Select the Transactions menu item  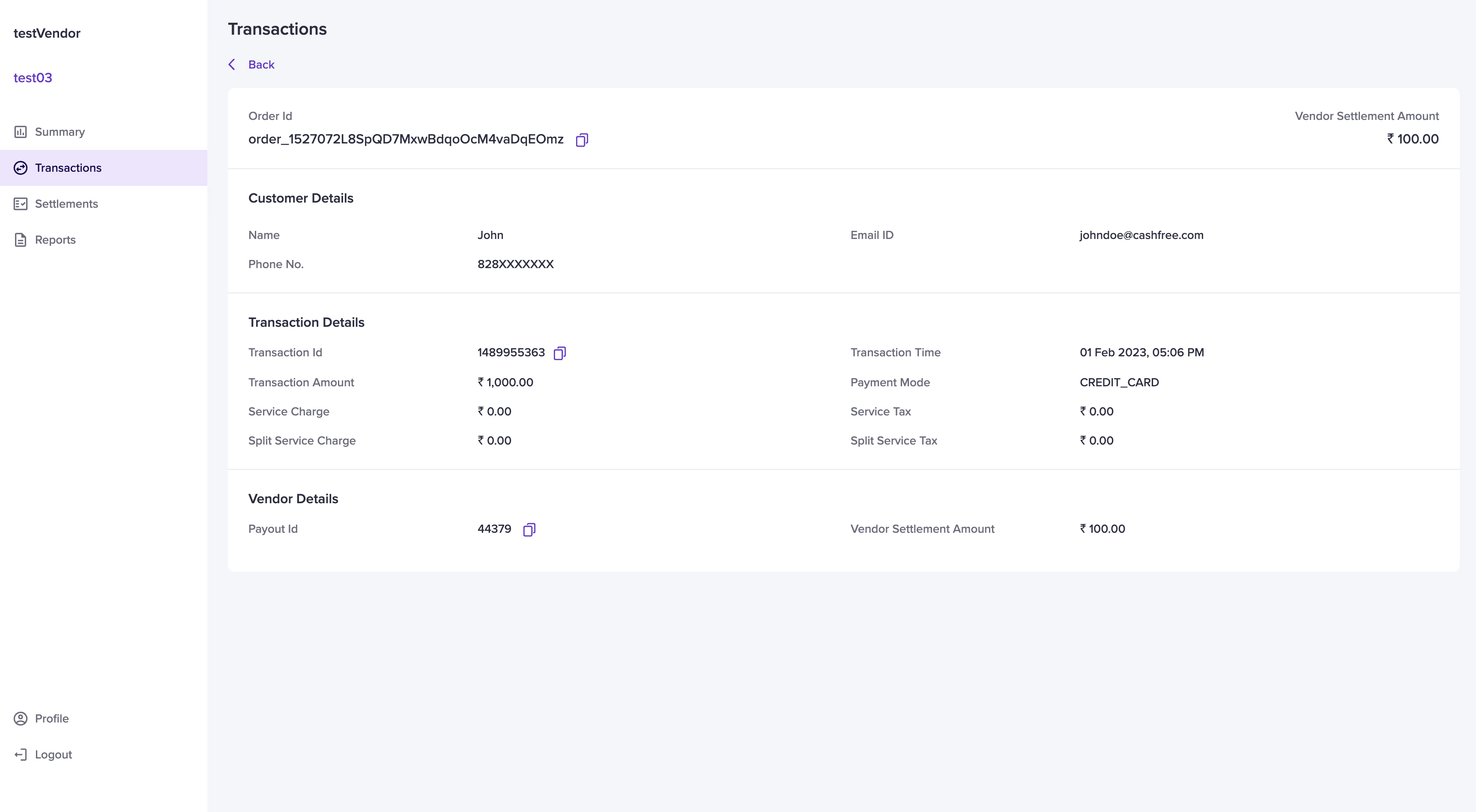[x=68, y=168]
